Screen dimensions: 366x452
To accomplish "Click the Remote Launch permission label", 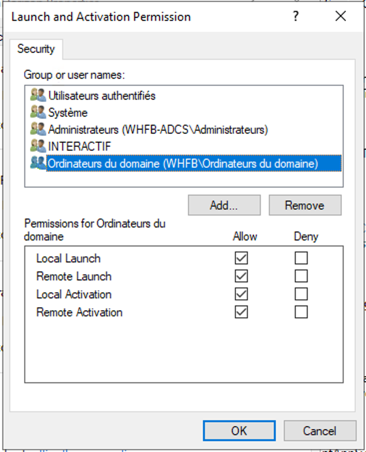I will [x=74, y=276].
